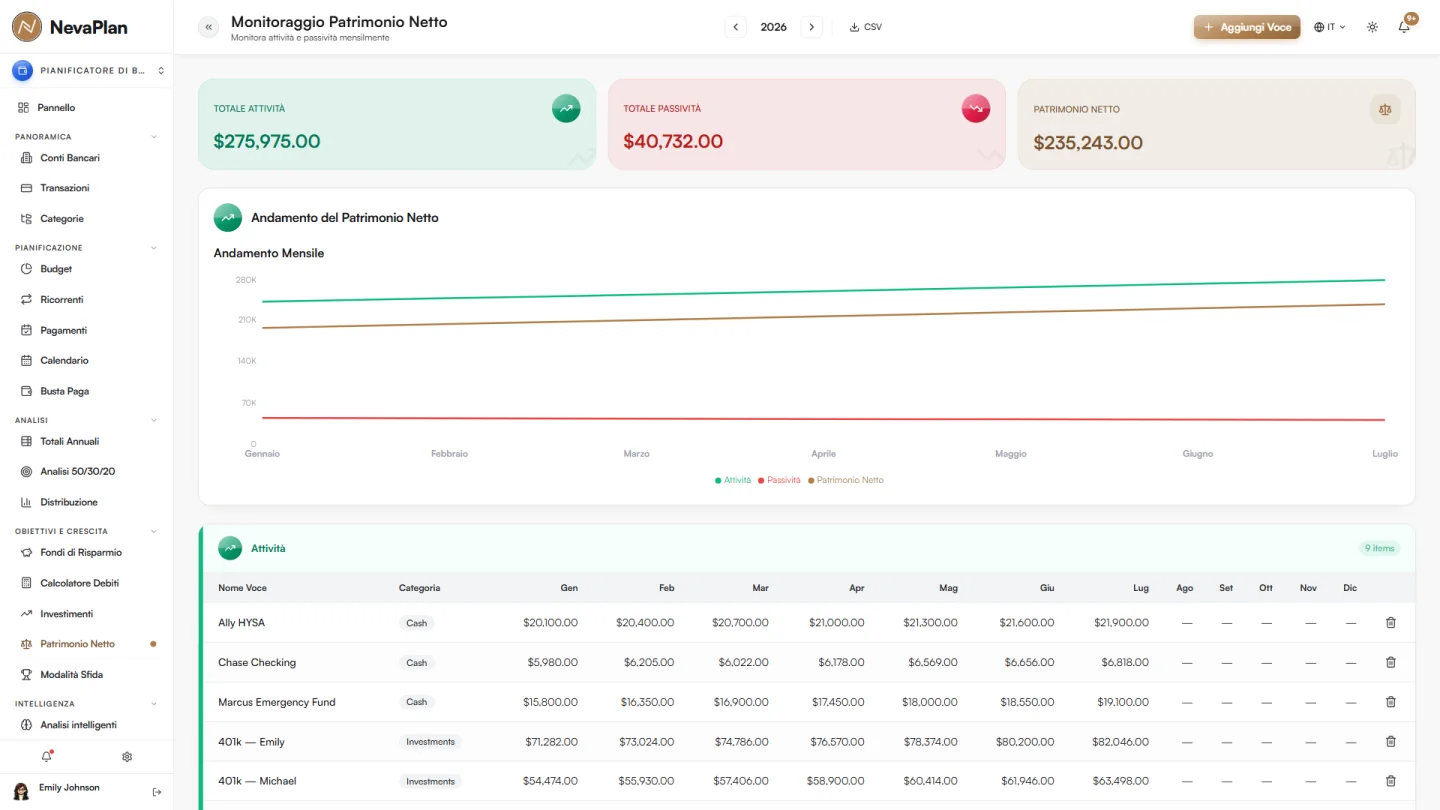Click the Calendario icon
Image resolution: width=1440 pixels, height=810 pixels.
(x=27, y=360)
